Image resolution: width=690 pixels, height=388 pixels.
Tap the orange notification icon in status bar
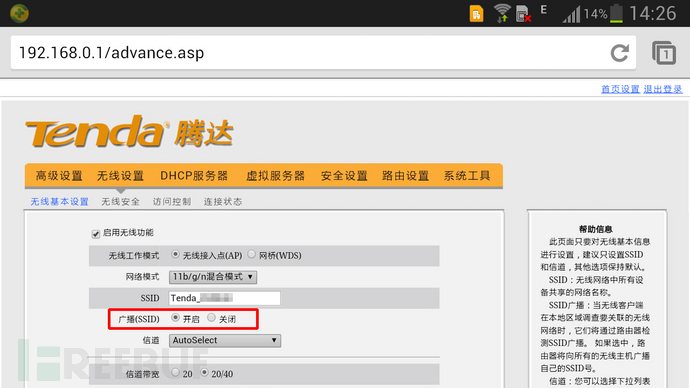(476, 14)
